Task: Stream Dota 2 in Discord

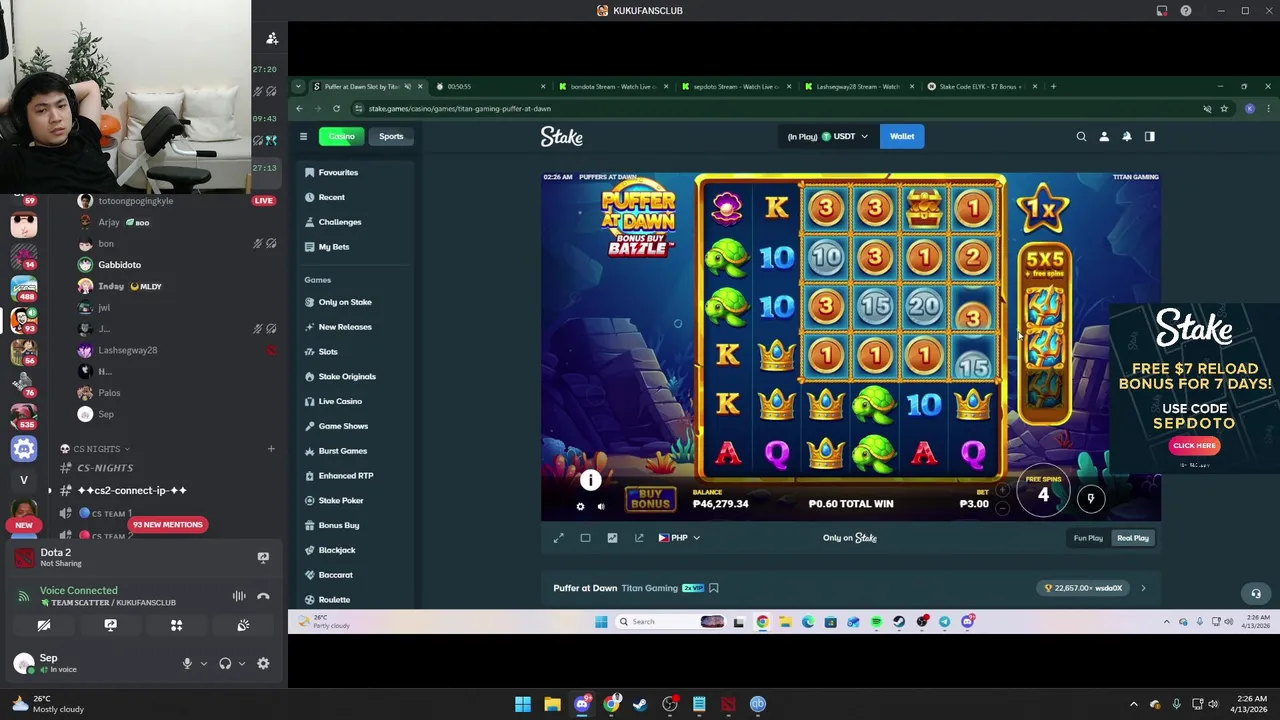Action: click(263, 557)
